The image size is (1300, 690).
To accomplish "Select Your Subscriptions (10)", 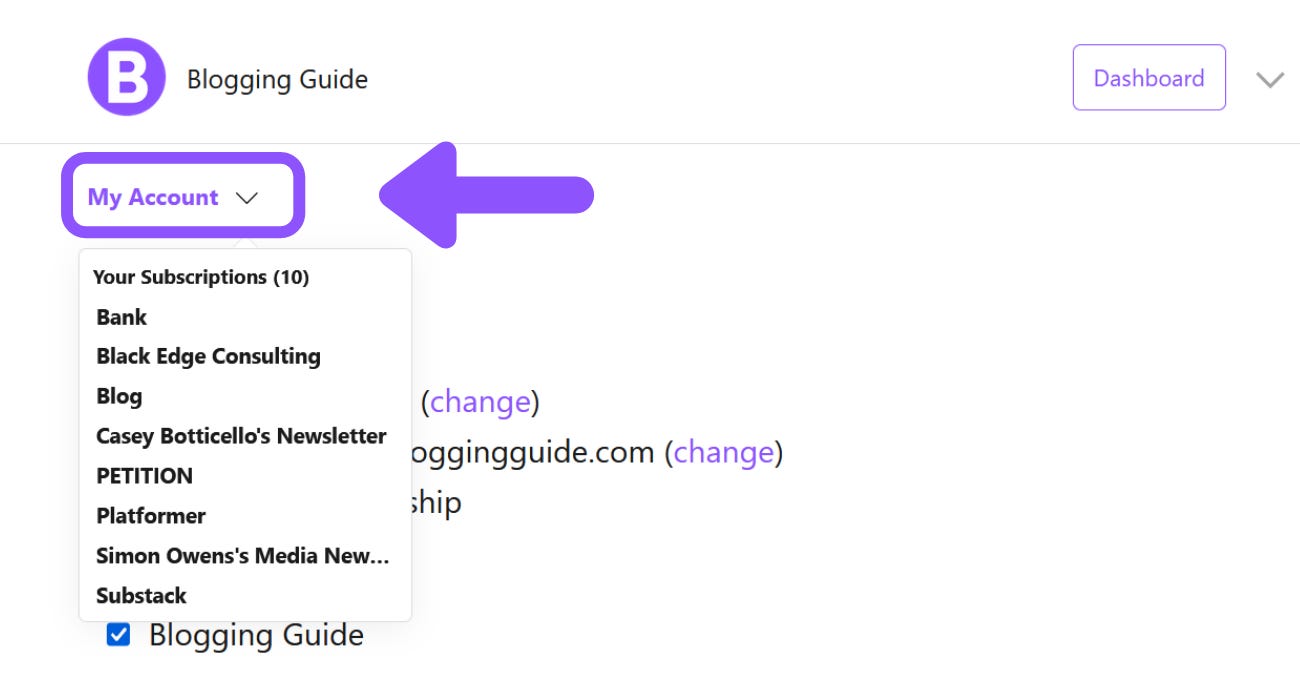I will pyautogui.click(x=200, y=277).
